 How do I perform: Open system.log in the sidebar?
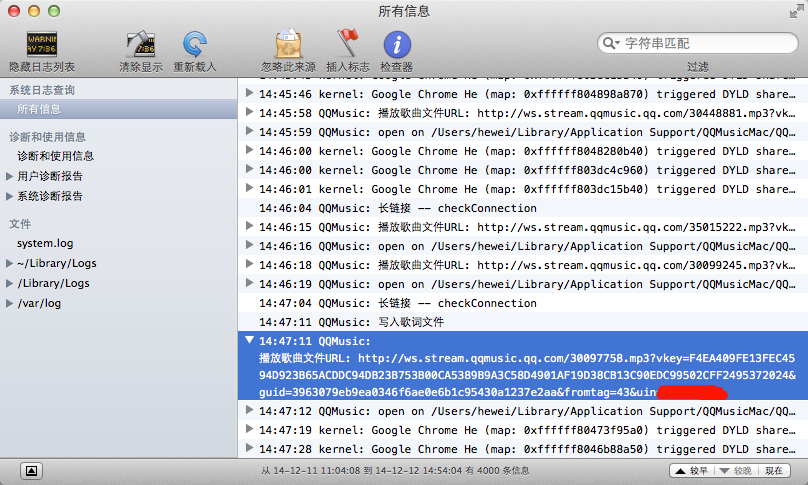click(x=45, y=243)
